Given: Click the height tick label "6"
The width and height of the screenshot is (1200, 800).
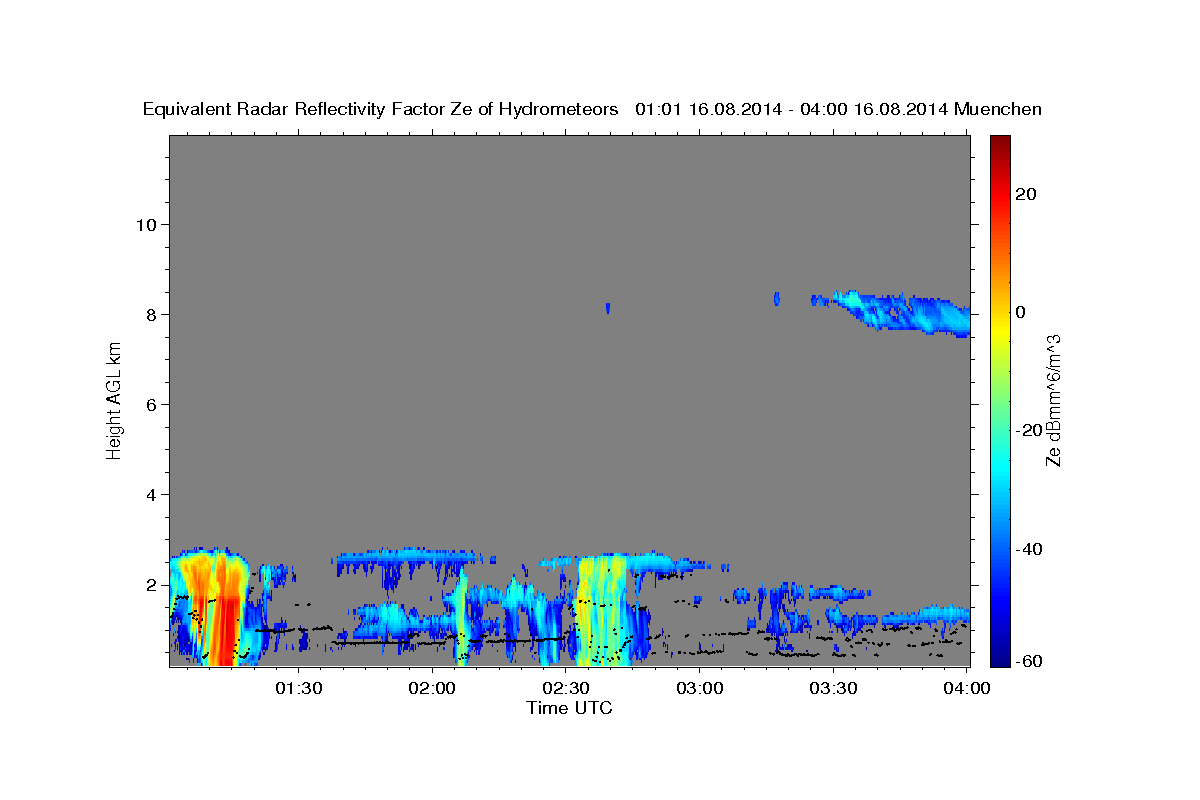Looking at the screenshot, I should point(152,404).
